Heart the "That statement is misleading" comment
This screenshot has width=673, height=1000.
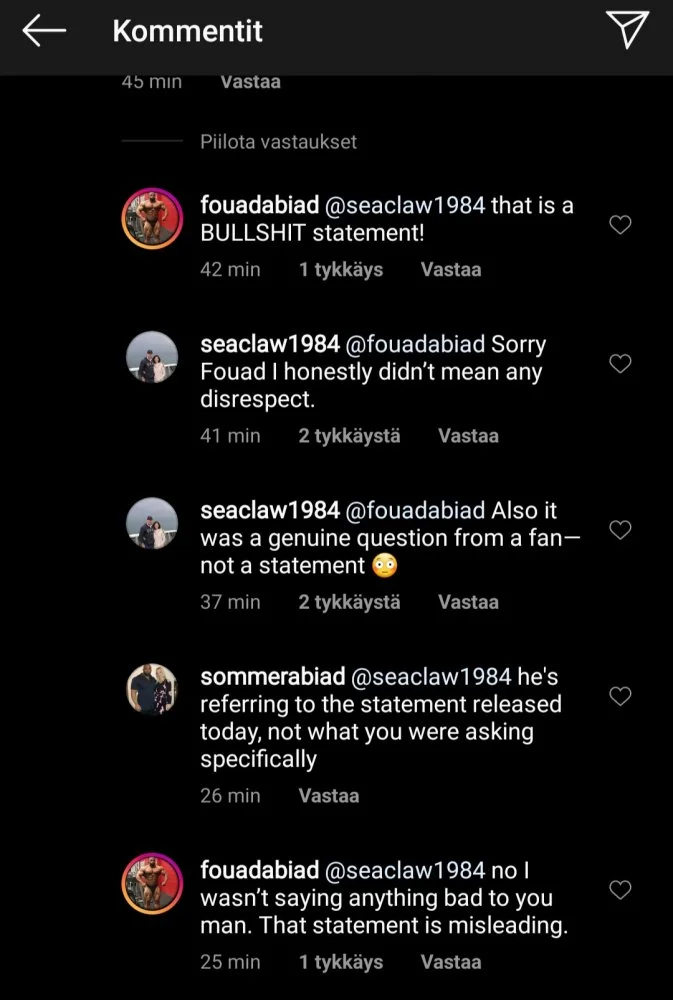(620, 890)
